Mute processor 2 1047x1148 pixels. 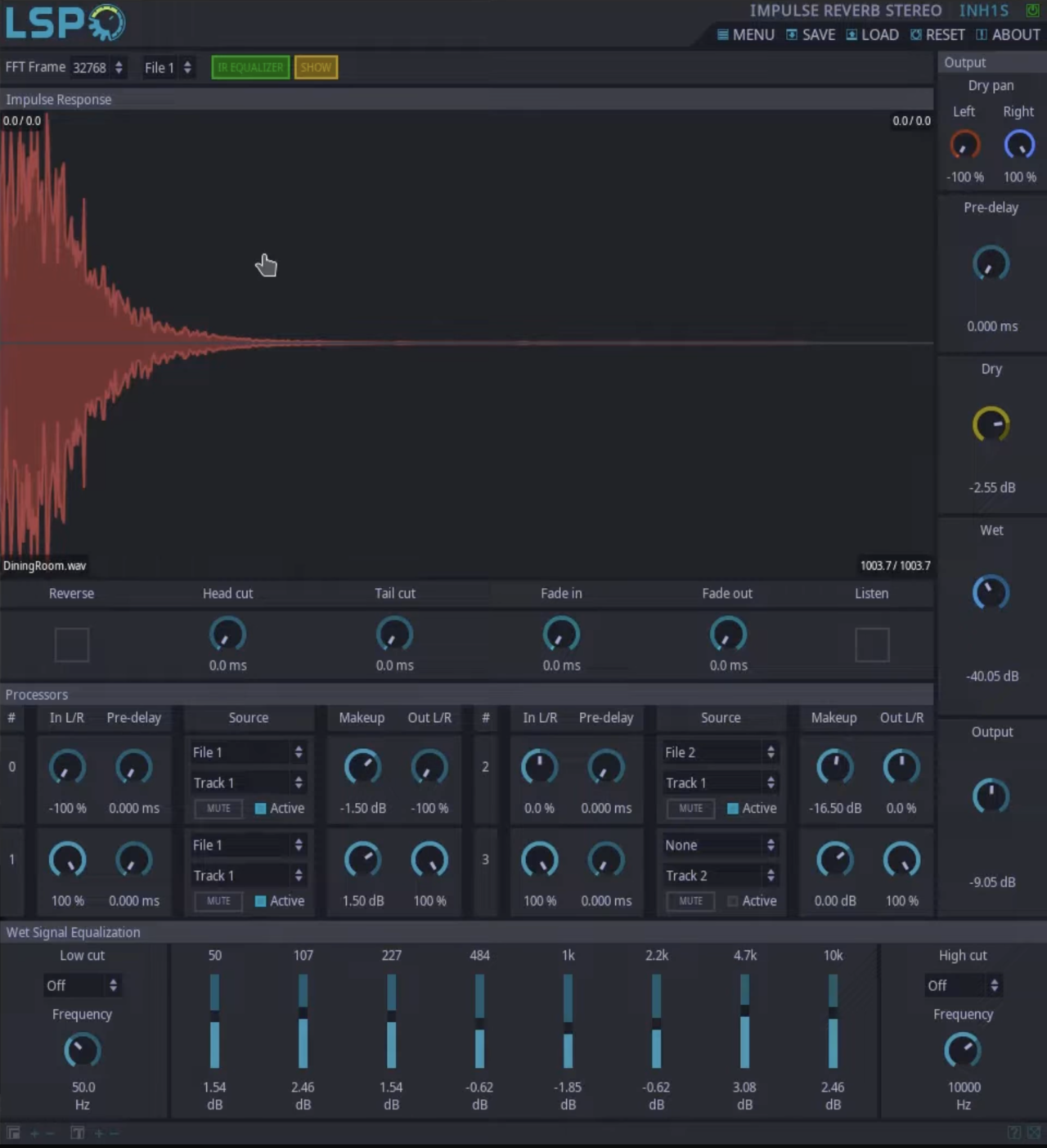690,808
